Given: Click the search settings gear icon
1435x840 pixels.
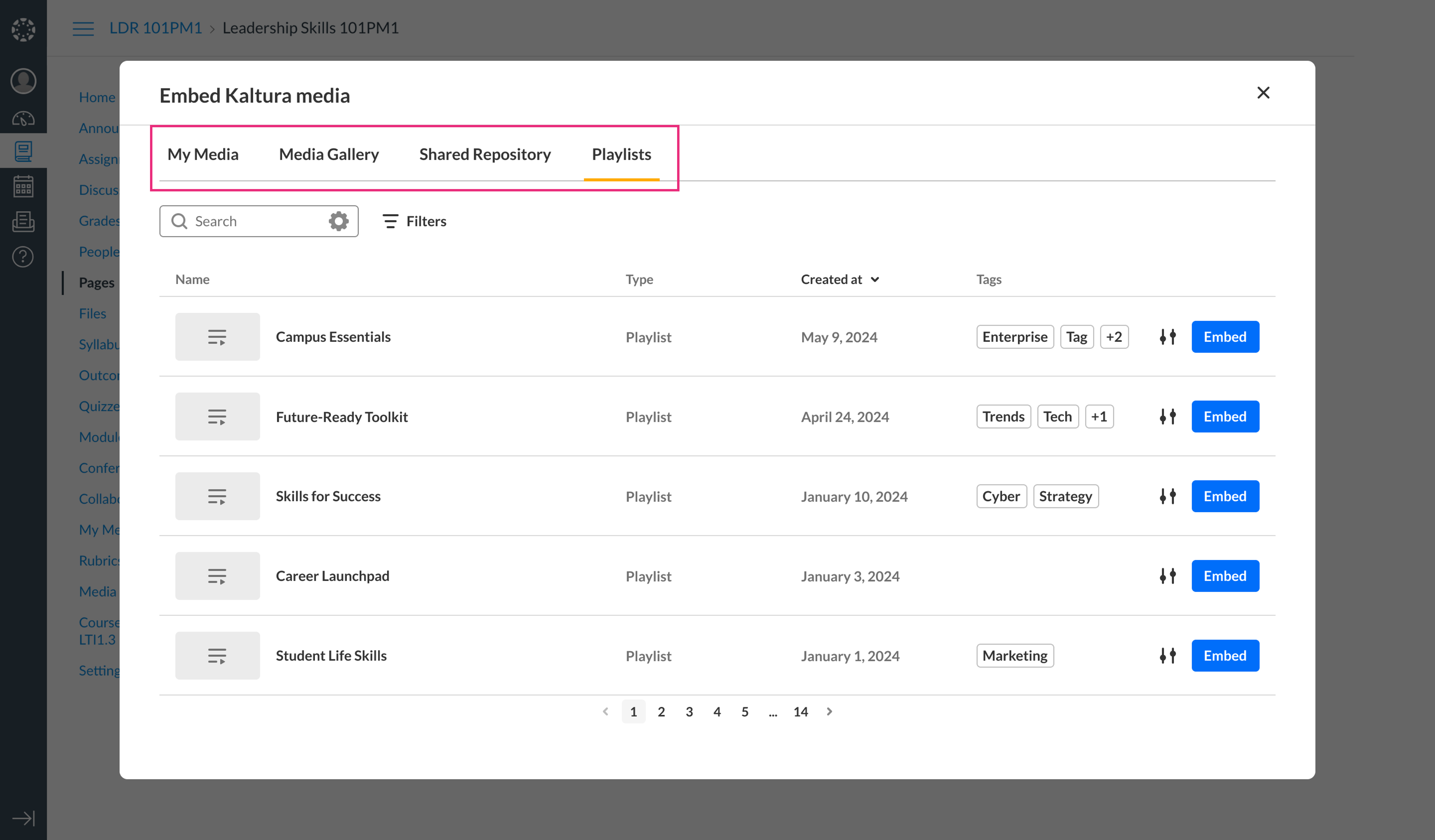Looking at the screenshot, I should point(338,221).
